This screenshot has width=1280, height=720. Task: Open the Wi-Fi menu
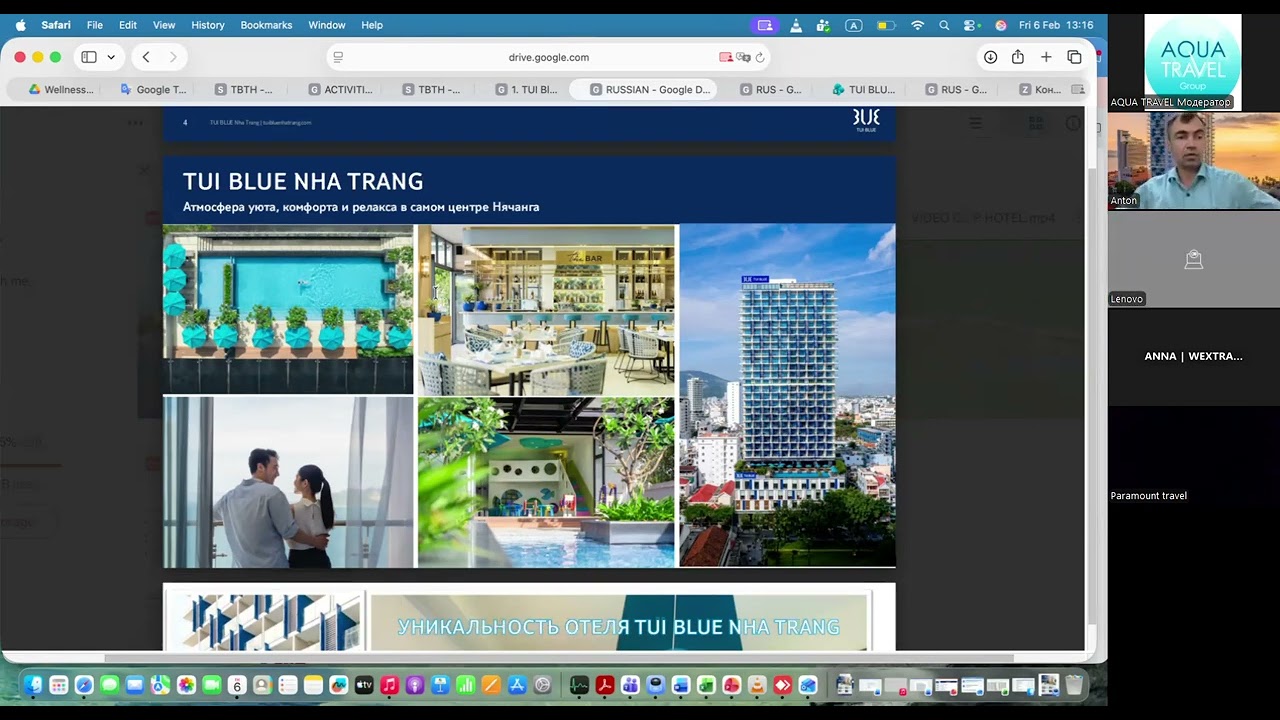pyautogui.click(x=917, y=25)
